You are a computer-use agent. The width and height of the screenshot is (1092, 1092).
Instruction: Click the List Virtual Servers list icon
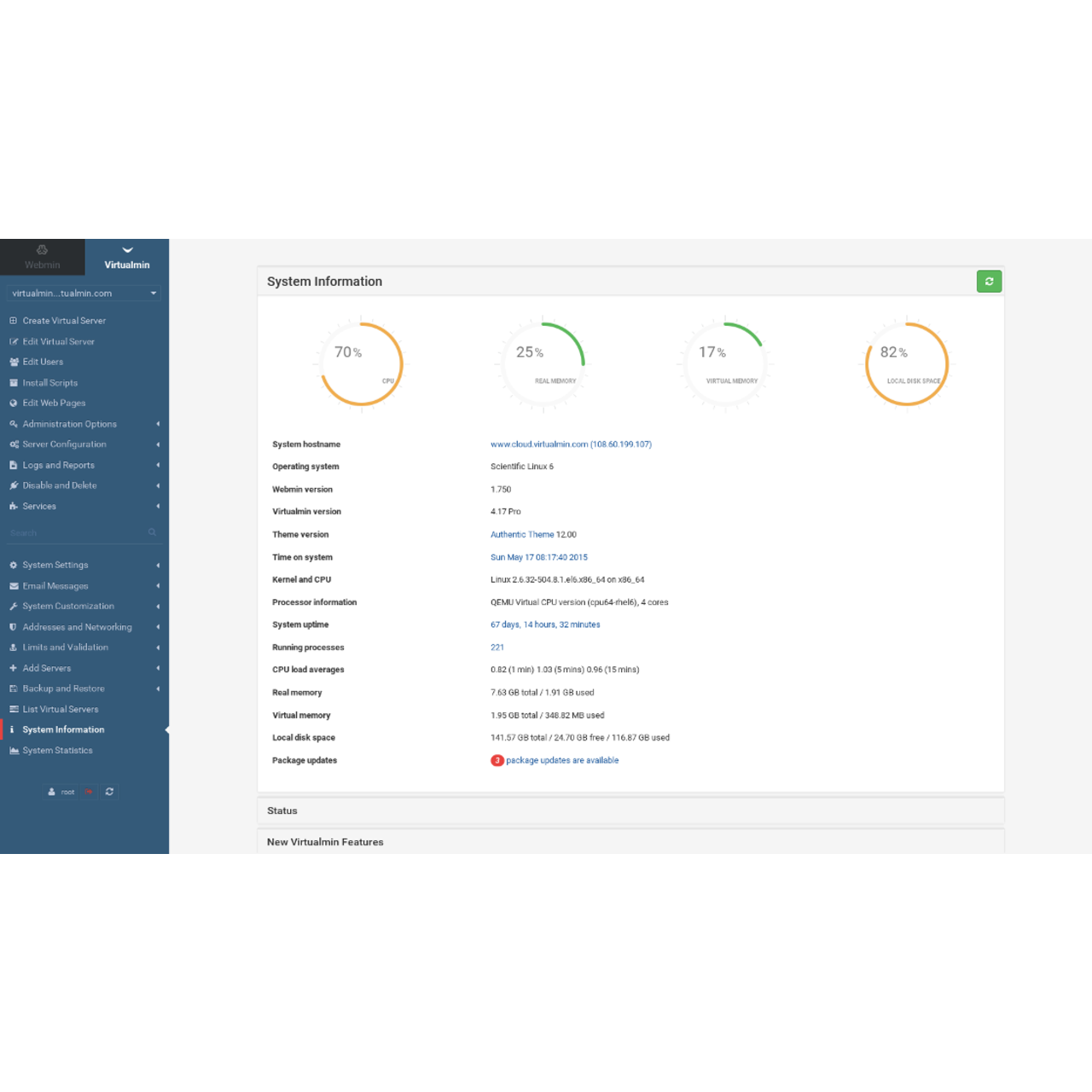13,709
